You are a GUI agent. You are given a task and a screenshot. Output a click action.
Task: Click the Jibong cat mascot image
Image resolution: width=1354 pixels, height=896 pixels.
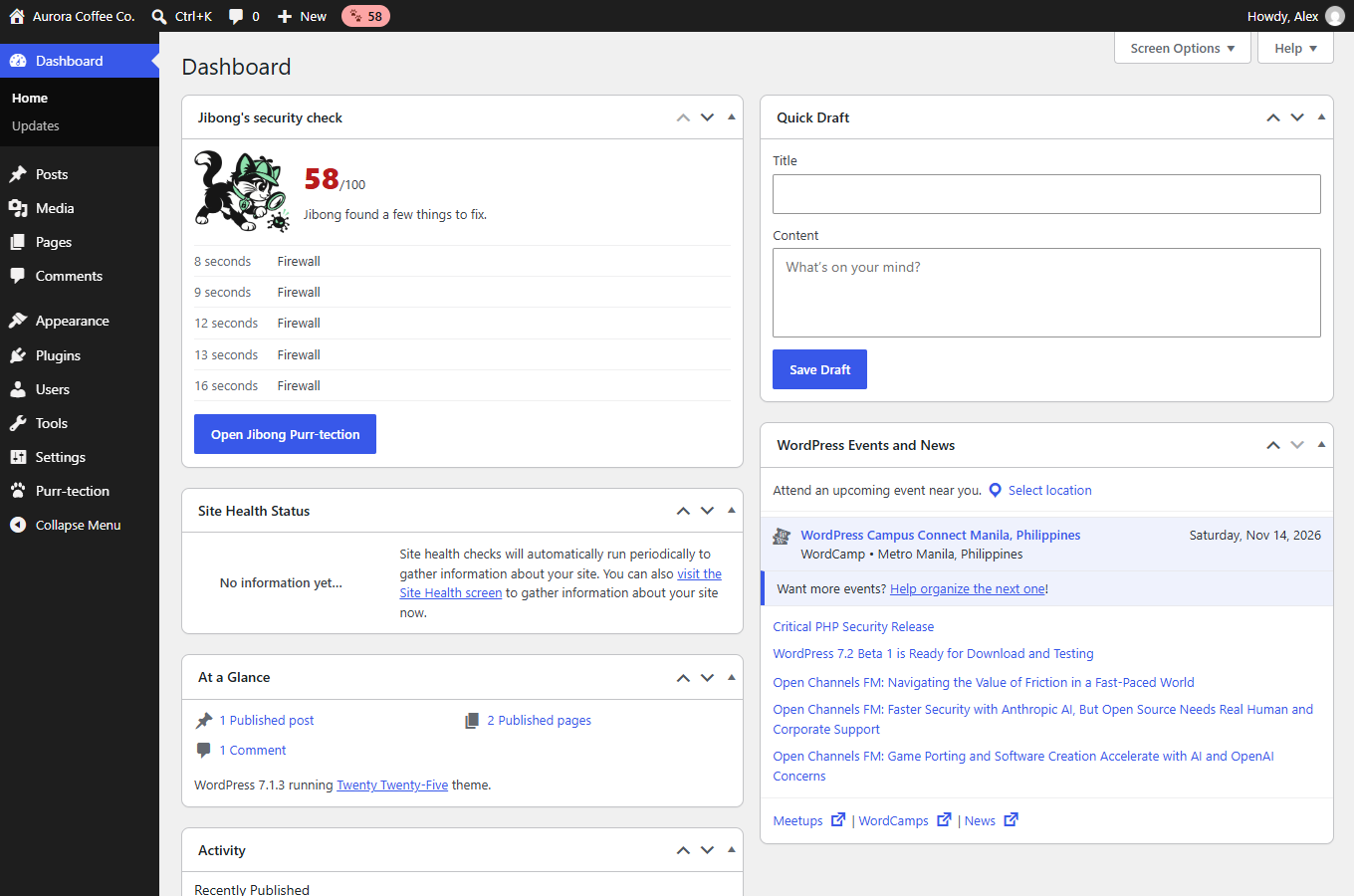tap(242, 191)
